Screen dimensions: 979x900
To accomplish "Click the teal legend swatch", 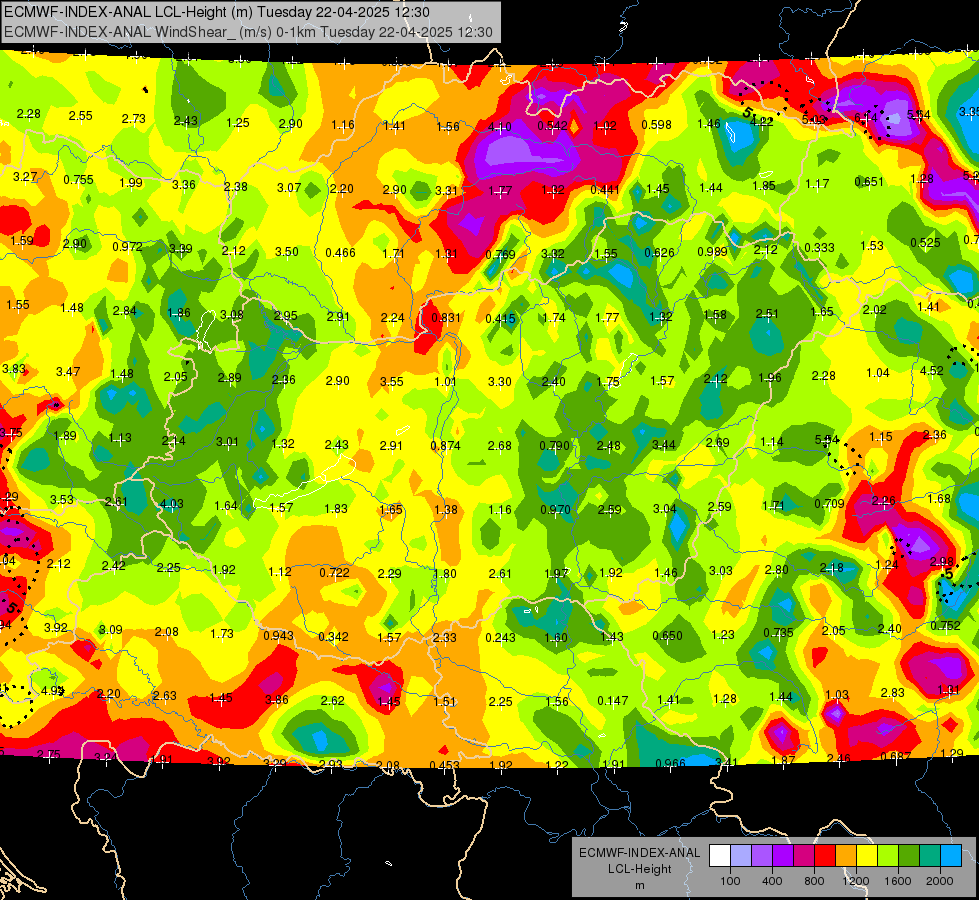I will pos(930,856).
